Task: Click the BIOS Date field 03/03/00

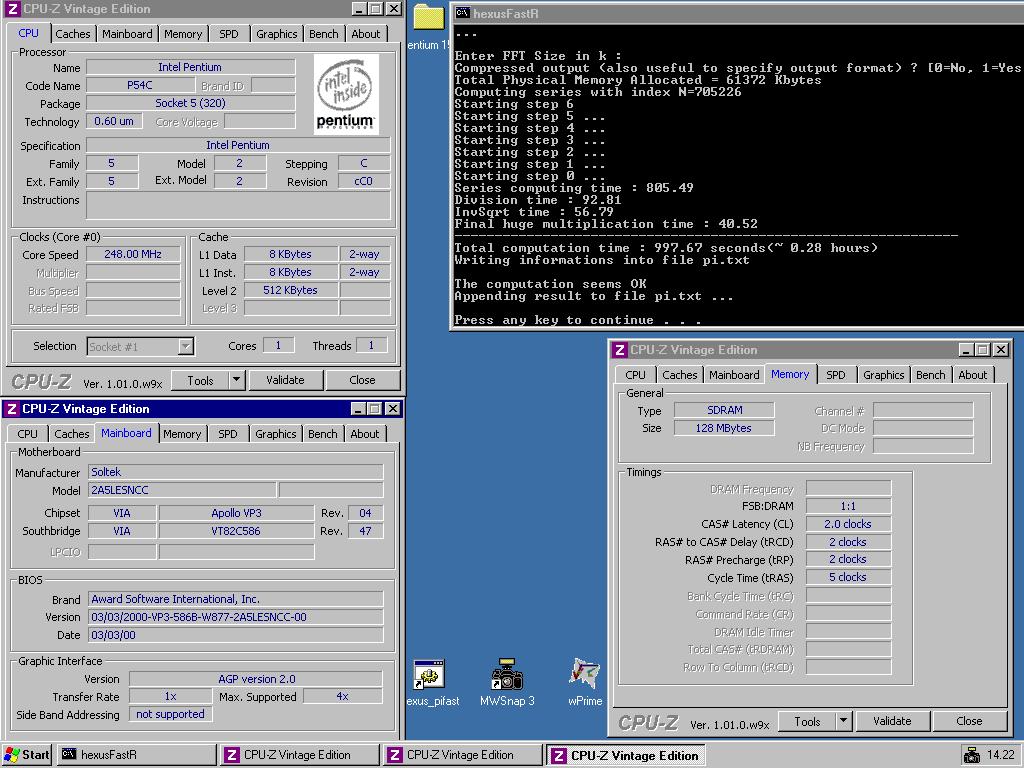Action: tap(236, 635)
